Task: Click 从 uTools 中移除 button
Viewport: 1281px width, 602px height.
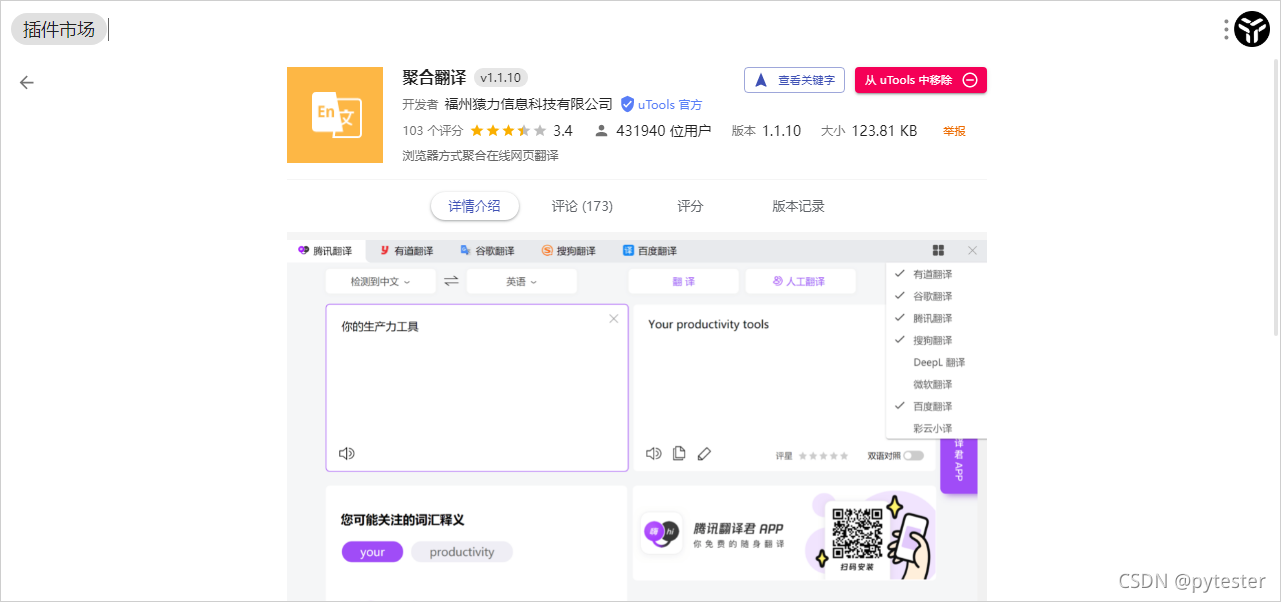Action: 921,80
